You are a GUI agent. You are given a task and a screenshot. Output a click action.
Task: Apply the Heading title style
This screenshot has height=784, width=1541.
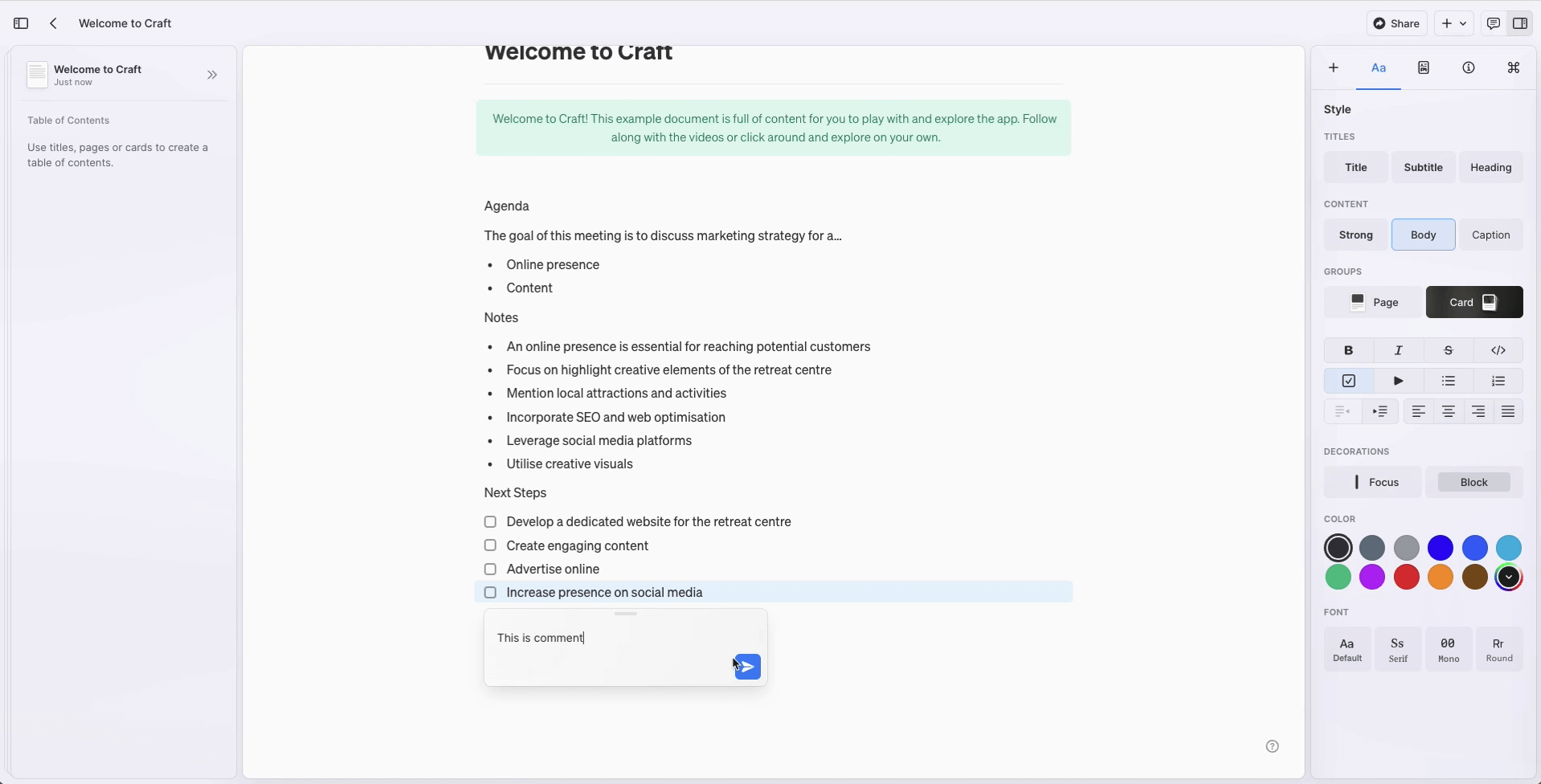pos(1490,167)
